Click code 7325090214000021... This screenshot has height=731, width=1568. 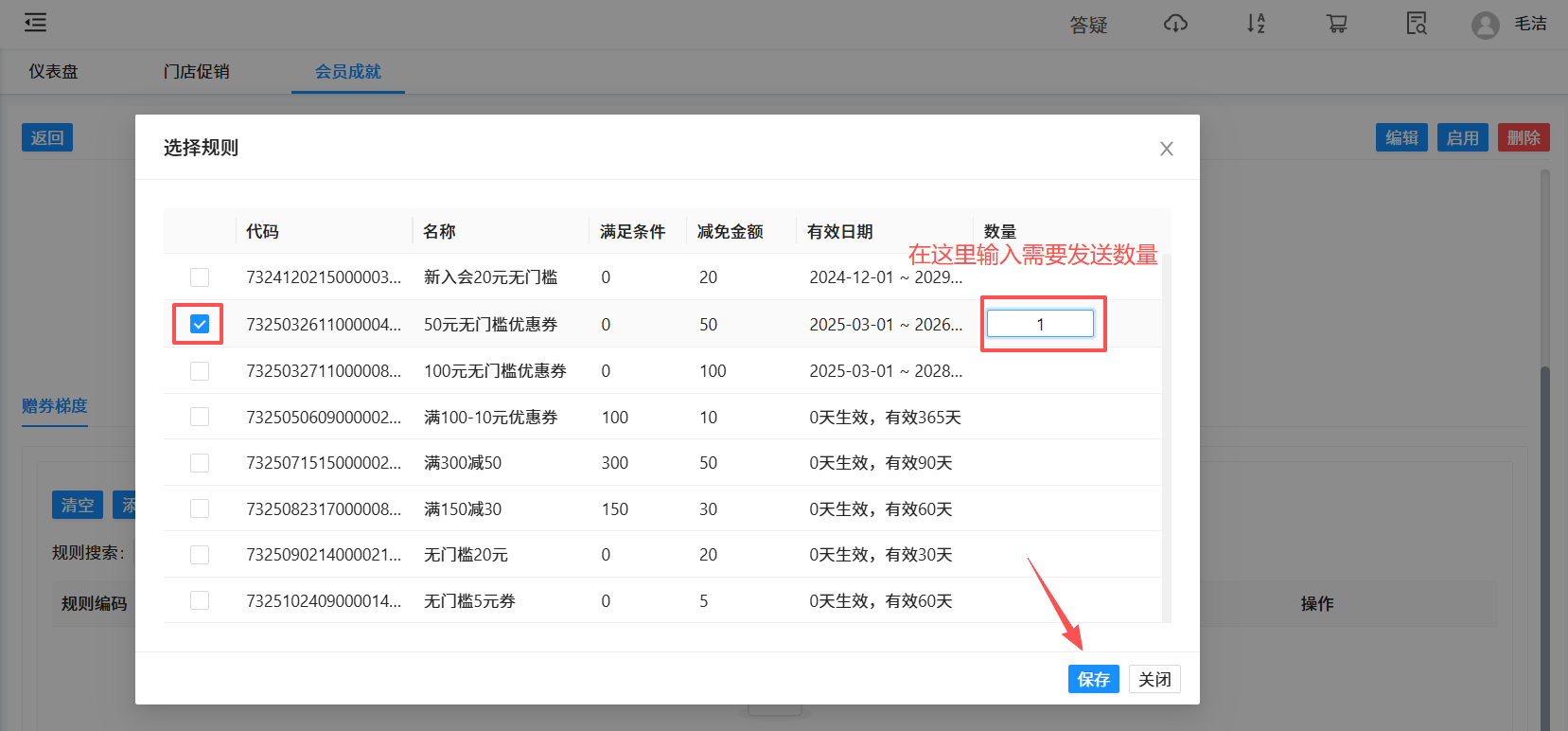point(324,555)
